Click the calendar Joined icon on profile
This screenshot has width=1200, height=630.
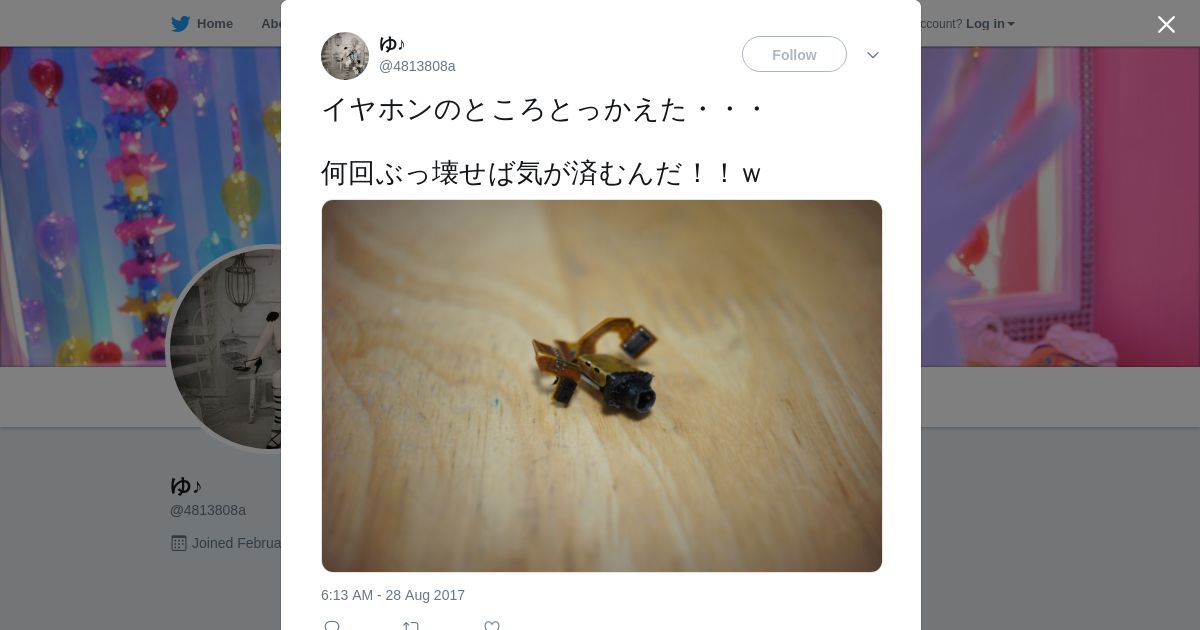click(179, 543)
